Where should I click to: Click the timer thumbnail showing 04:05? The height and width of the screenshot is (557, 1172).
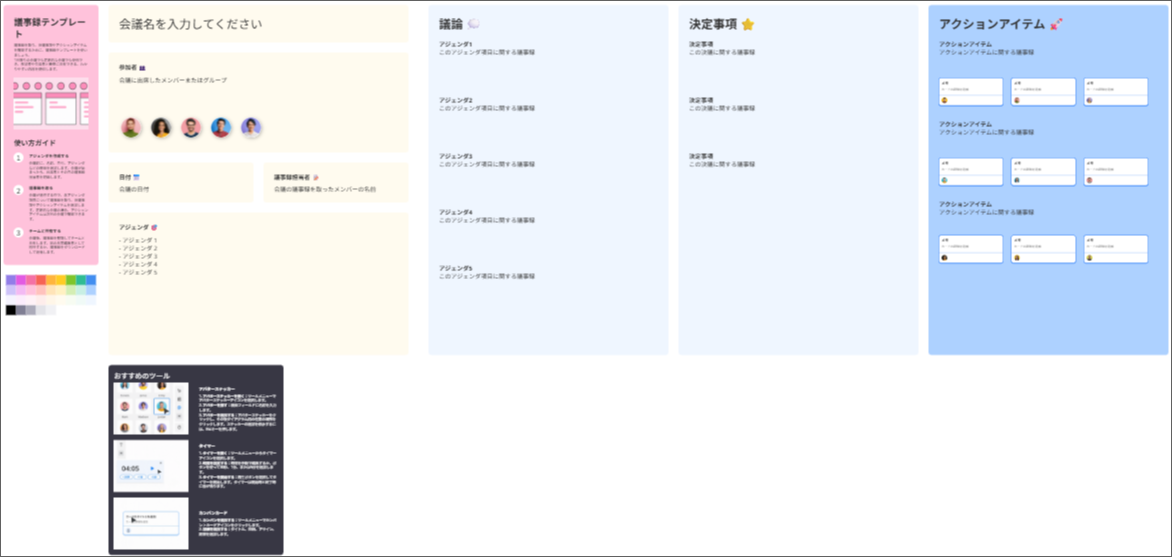150,466
